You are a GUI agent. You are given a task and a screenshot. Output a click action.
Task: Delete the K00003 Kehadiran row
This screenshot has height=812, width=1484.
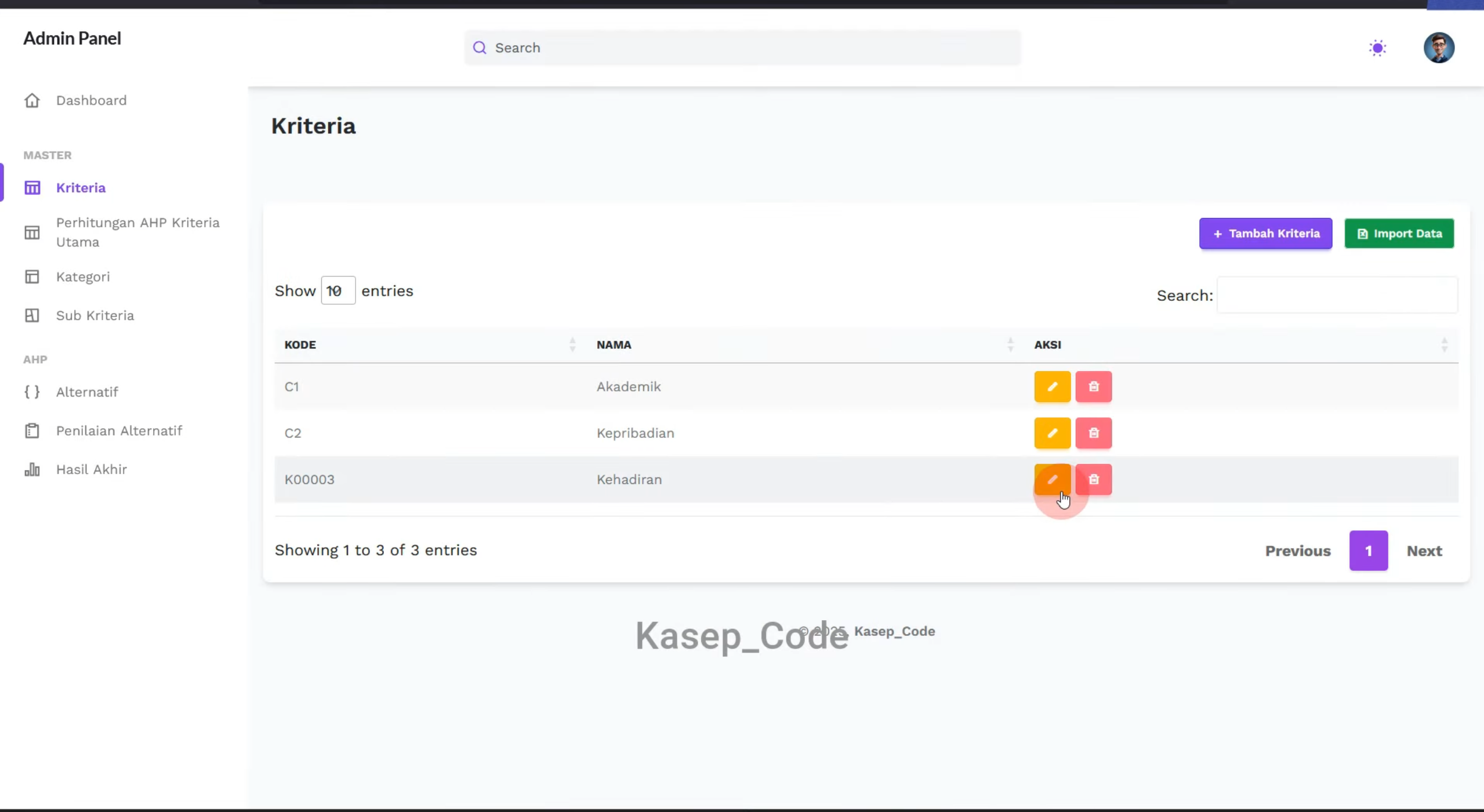[x=1094, y=479]
